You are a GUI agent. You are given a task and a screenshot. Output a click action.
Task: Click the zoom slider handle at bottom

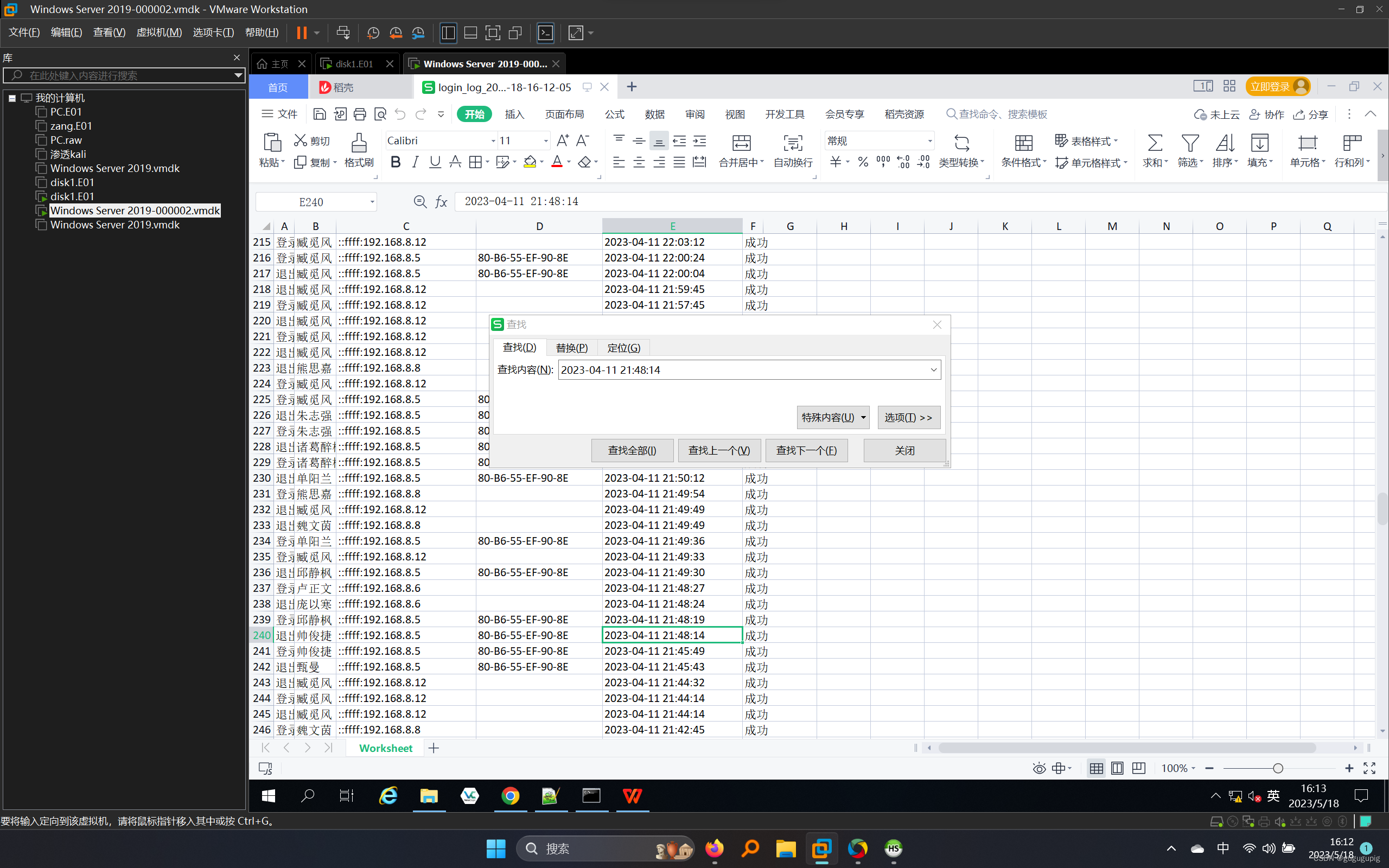(x=1278, y=768)
